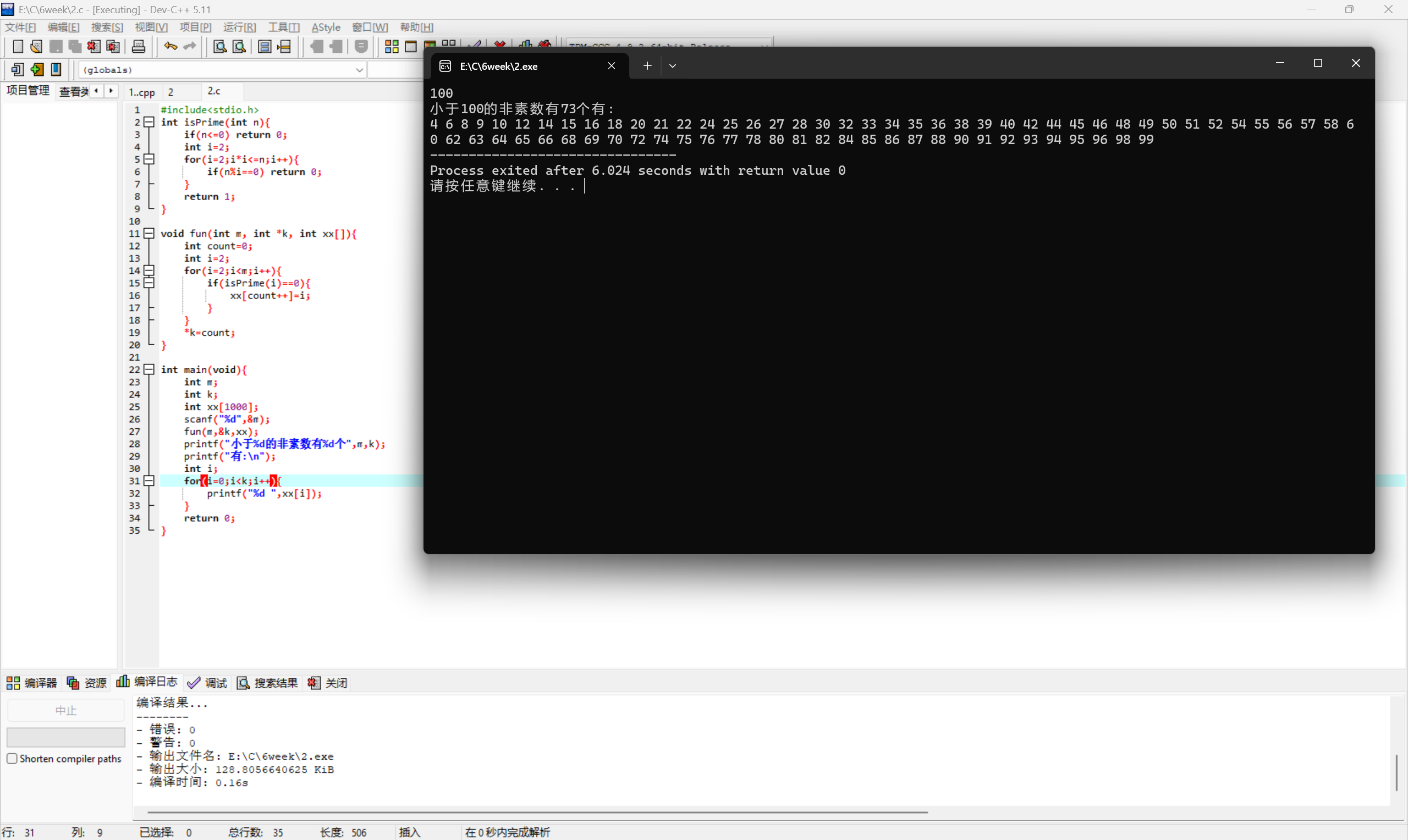This screenshot has width=1408, height=840.
Task: Click the Open file icon
Action: pyautogui.click(x=36, y=46)
